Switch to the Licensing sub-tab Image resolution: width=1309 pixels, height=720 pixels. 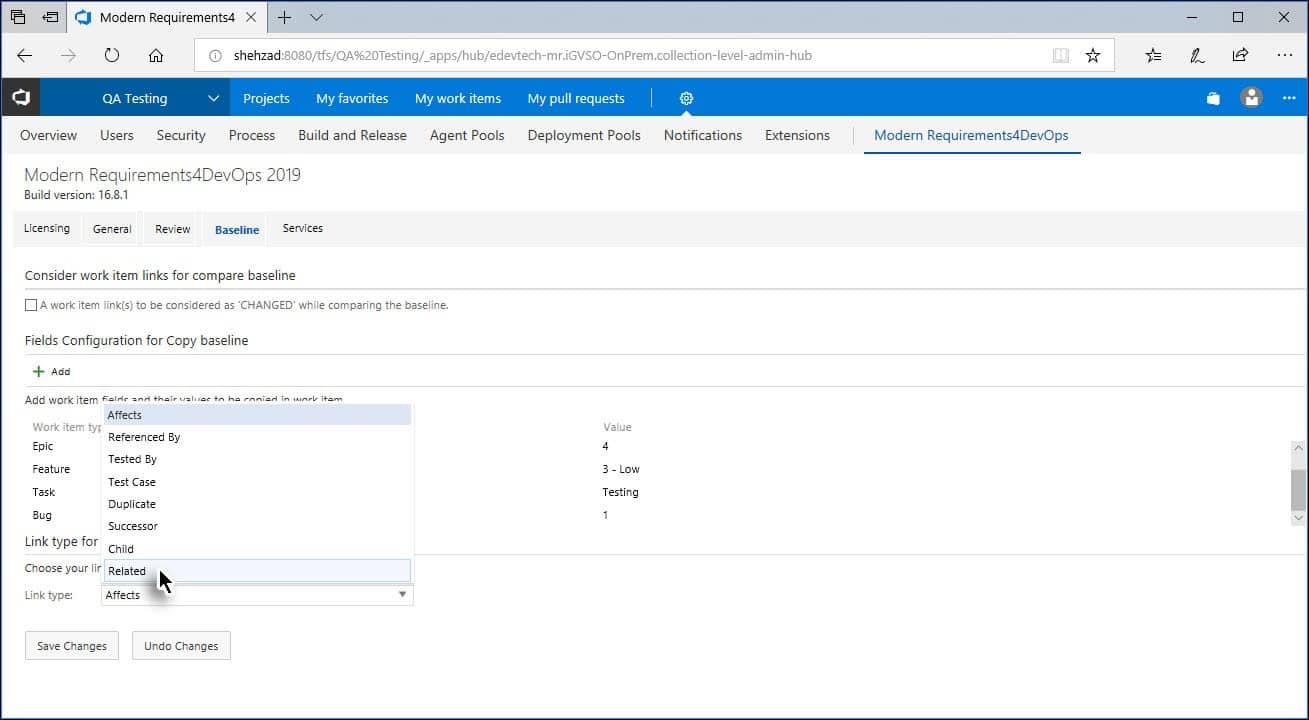(x=47, y=228)
